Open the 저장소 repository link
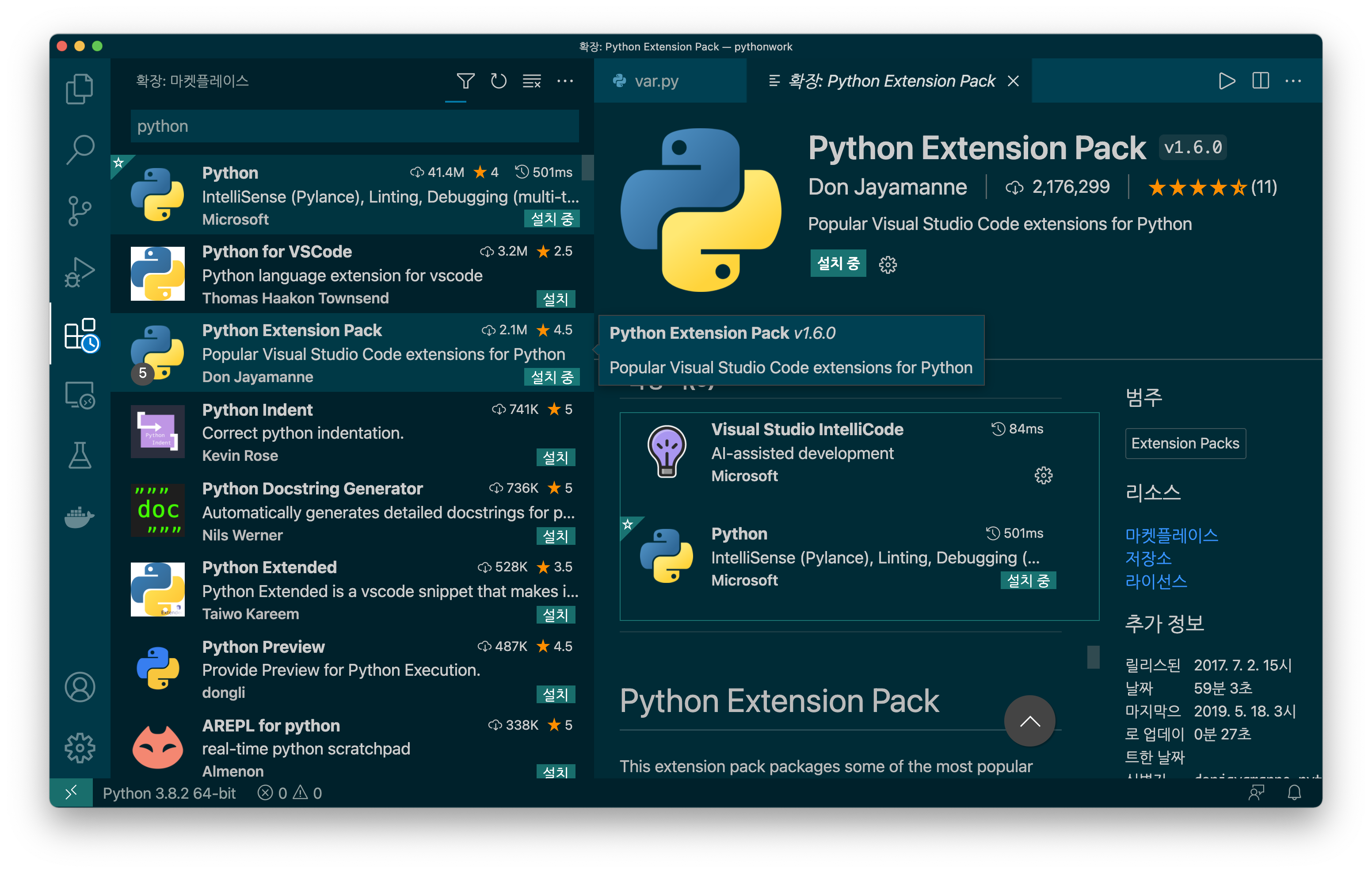Viewport: 1372px width, 873px height. pyautogui.click(x=1148, y=558)
